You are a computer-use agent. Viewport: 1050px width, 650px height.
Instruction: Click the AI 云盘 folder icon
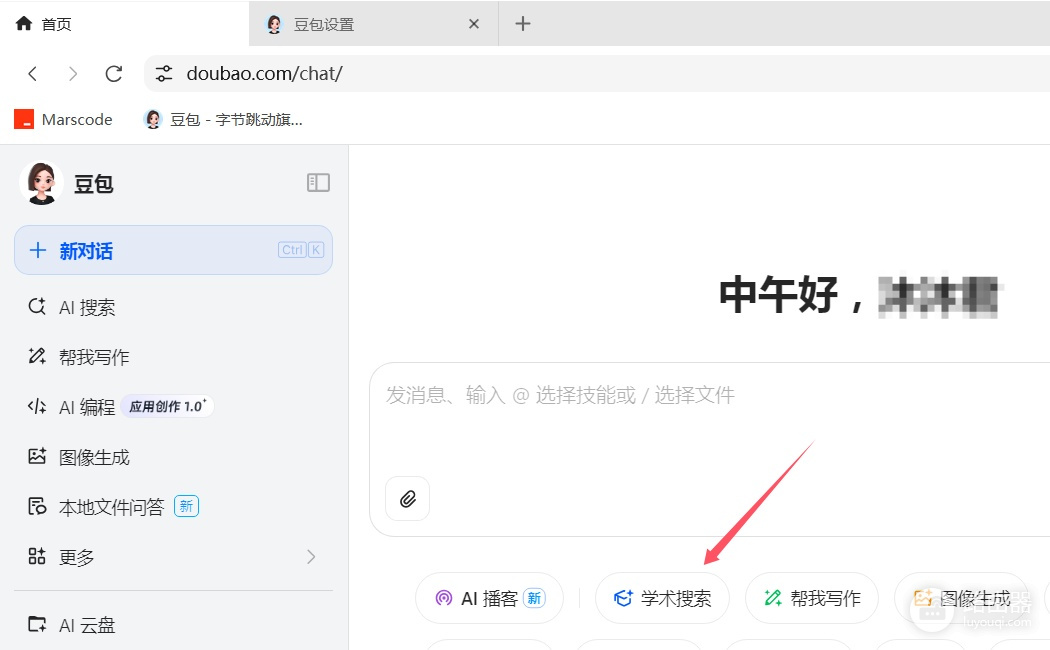pos(37,625)
